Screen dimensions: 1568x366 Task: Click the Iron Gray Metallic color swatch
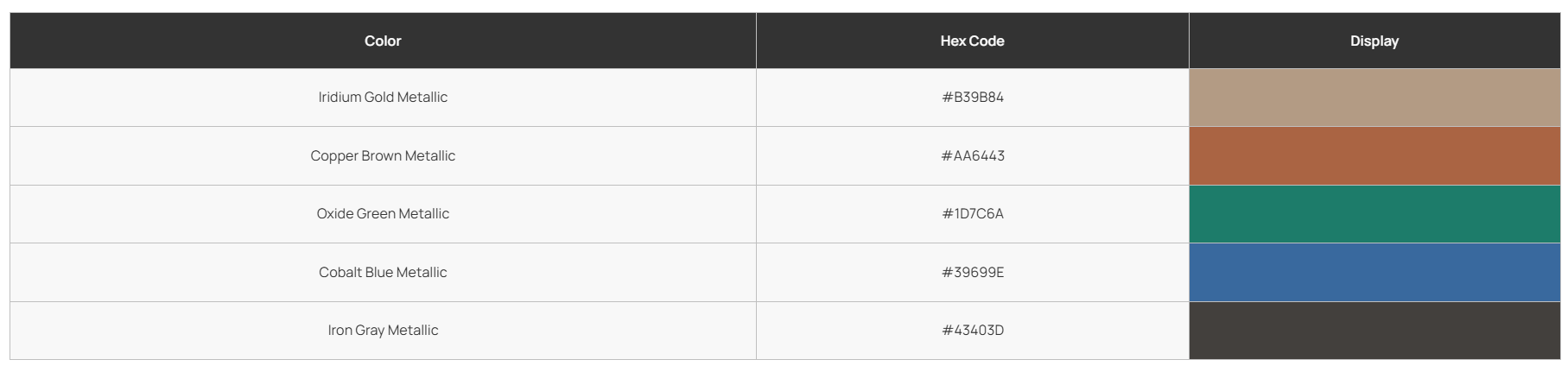[x=1374, y=331]
